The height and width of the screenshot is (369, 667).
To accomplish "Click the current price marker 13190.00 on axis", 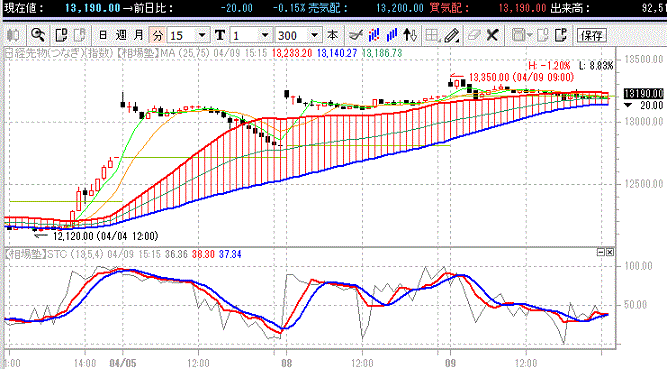I will pos(644,94).
